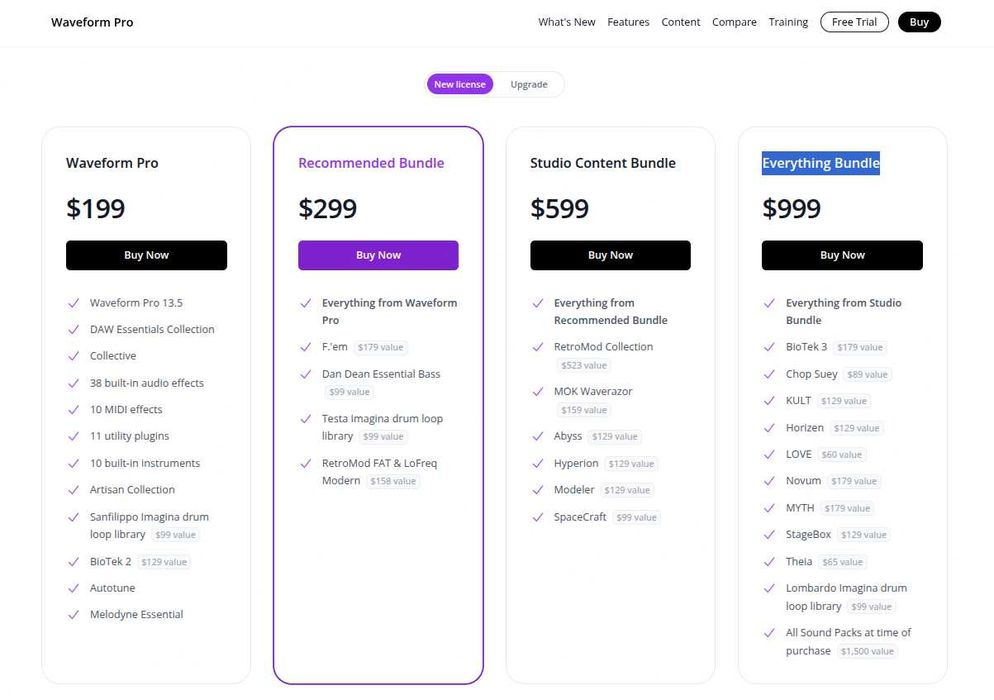Click the Waveform Pro logo text

92,22
